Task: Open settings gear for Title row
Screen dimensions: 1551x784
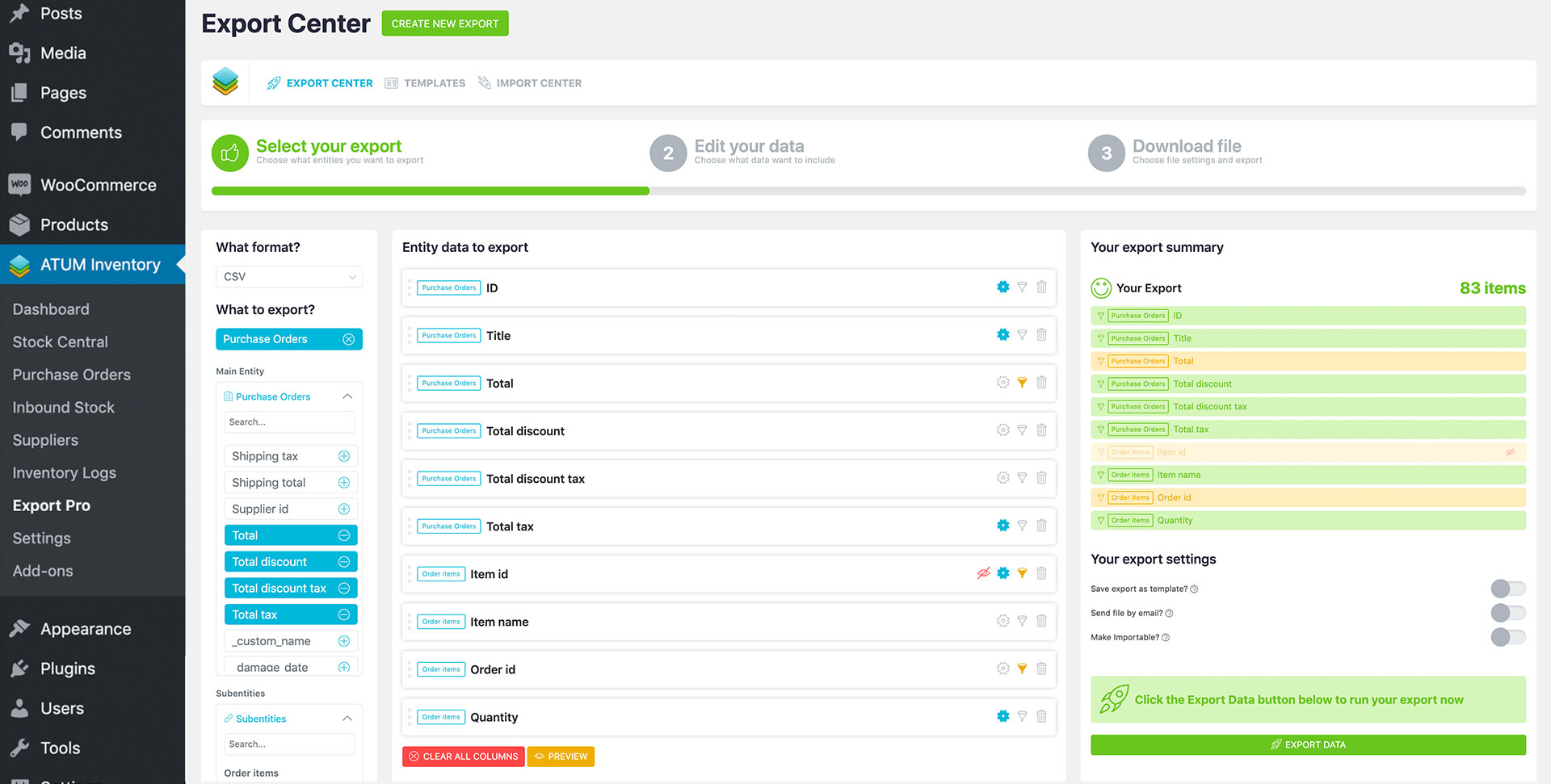Action: pos(1002,334)
